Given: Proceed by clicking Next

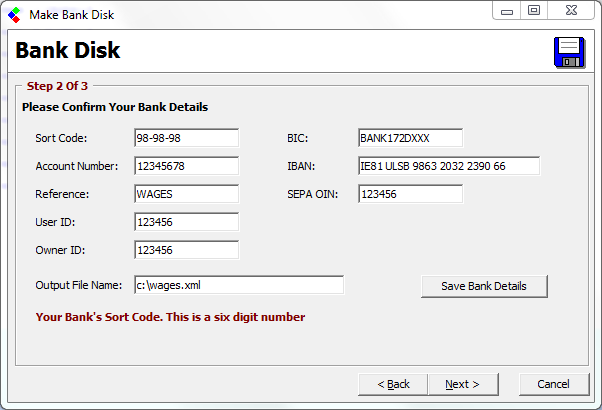Looking at the screenshot, I should point(462,384).
